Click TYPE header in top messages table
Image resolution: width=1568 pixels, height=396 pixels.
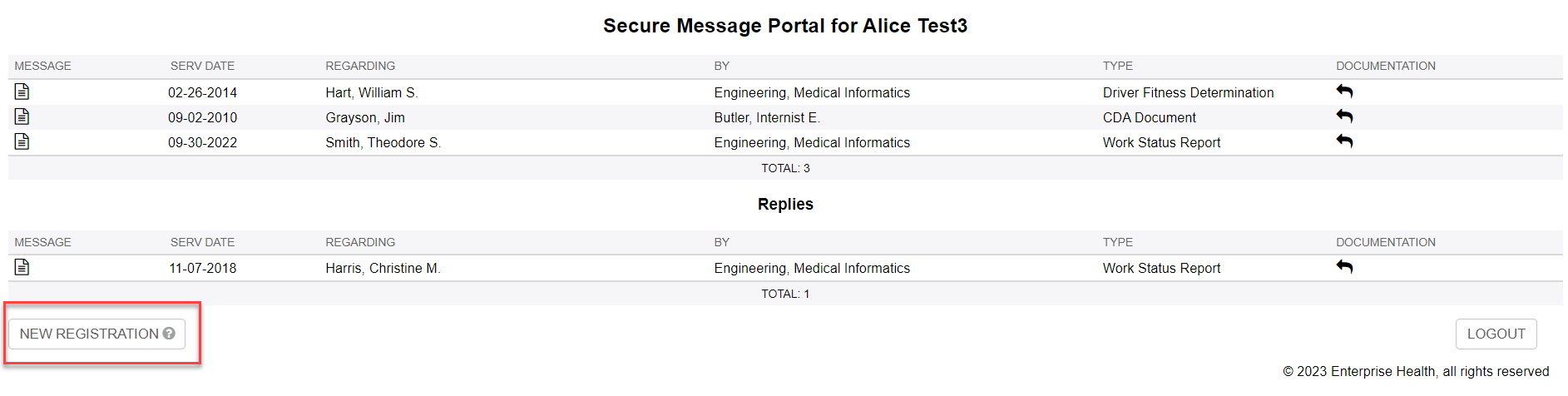tap(1117, 66)
